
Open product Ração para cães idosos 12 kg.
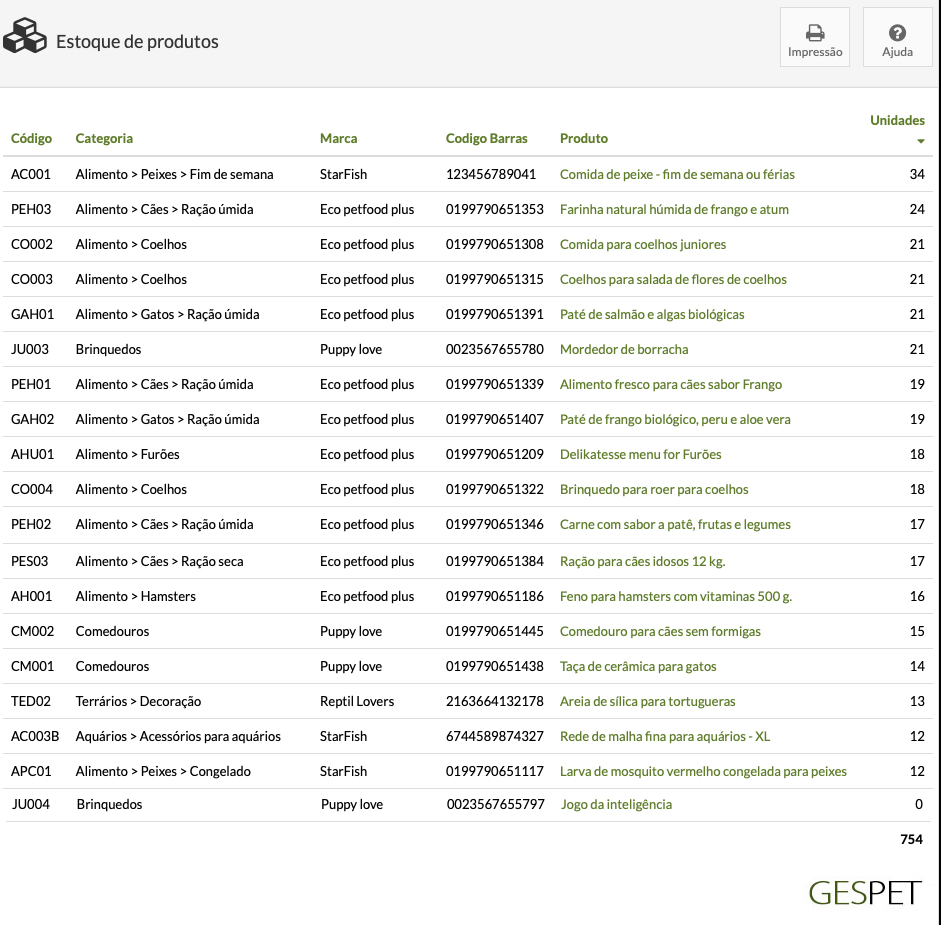(643, 561)
